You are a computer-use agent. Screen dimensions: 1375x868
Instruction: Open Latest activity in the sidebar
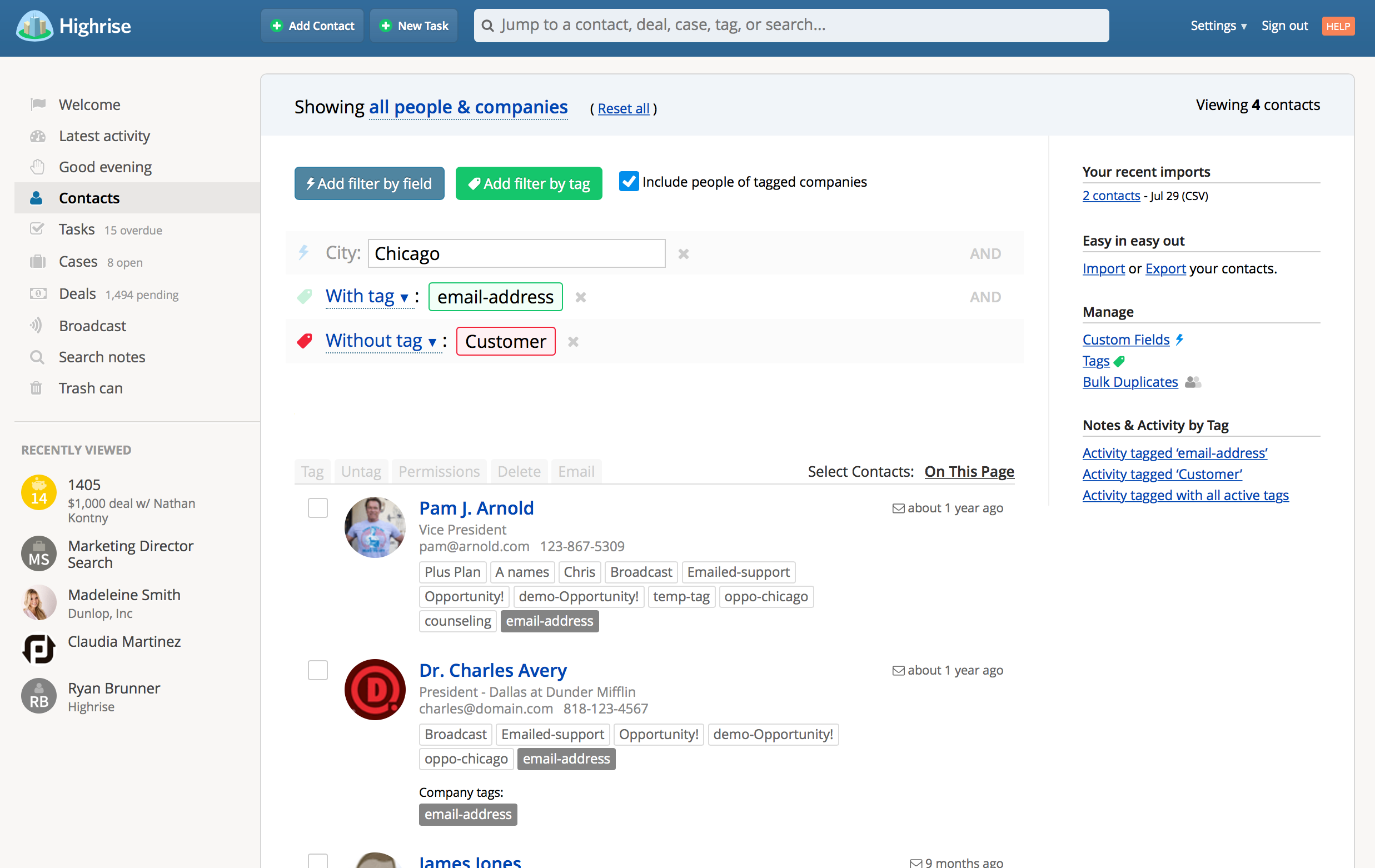coord(104,136)
